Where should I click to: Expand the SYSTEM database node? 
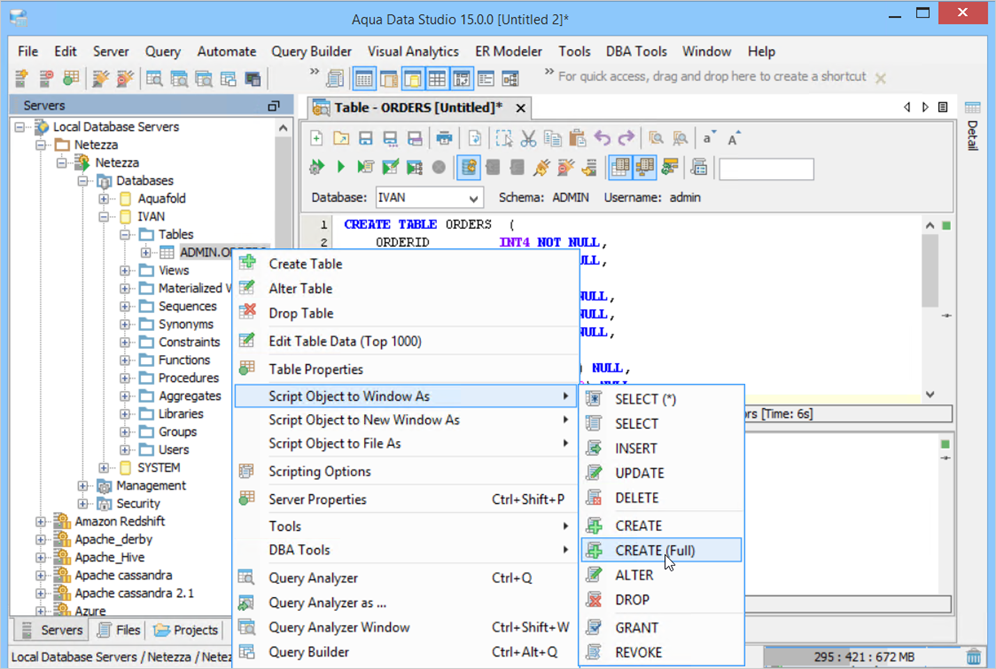click(x=104, y=468)
